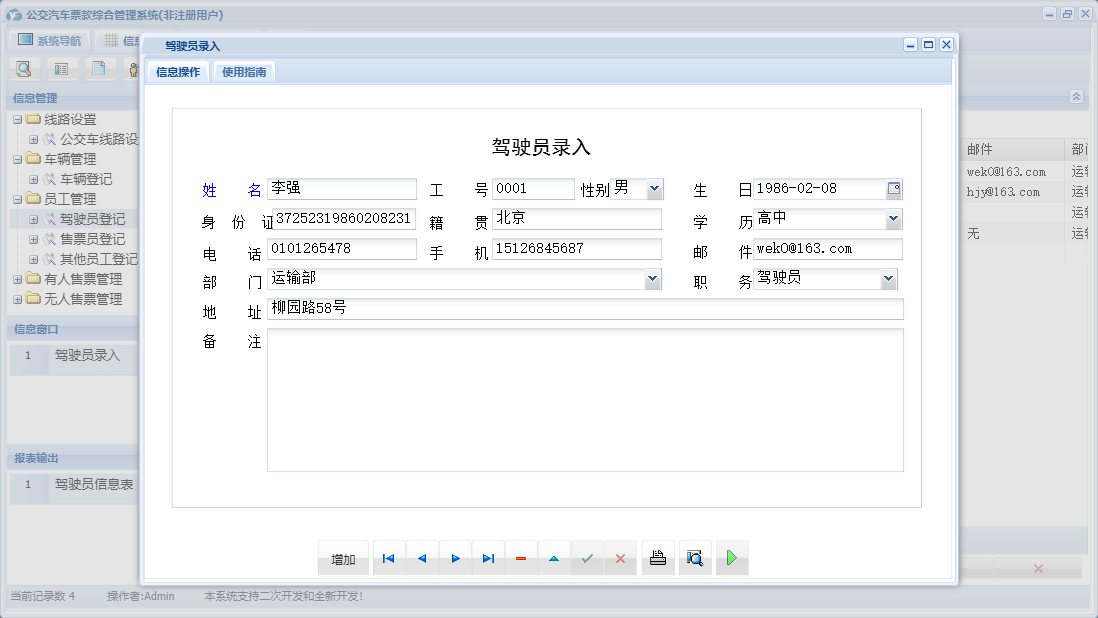Open the print preview magnifier icon
Viewport: 1098px width, 618px height.
coord(695,558)
